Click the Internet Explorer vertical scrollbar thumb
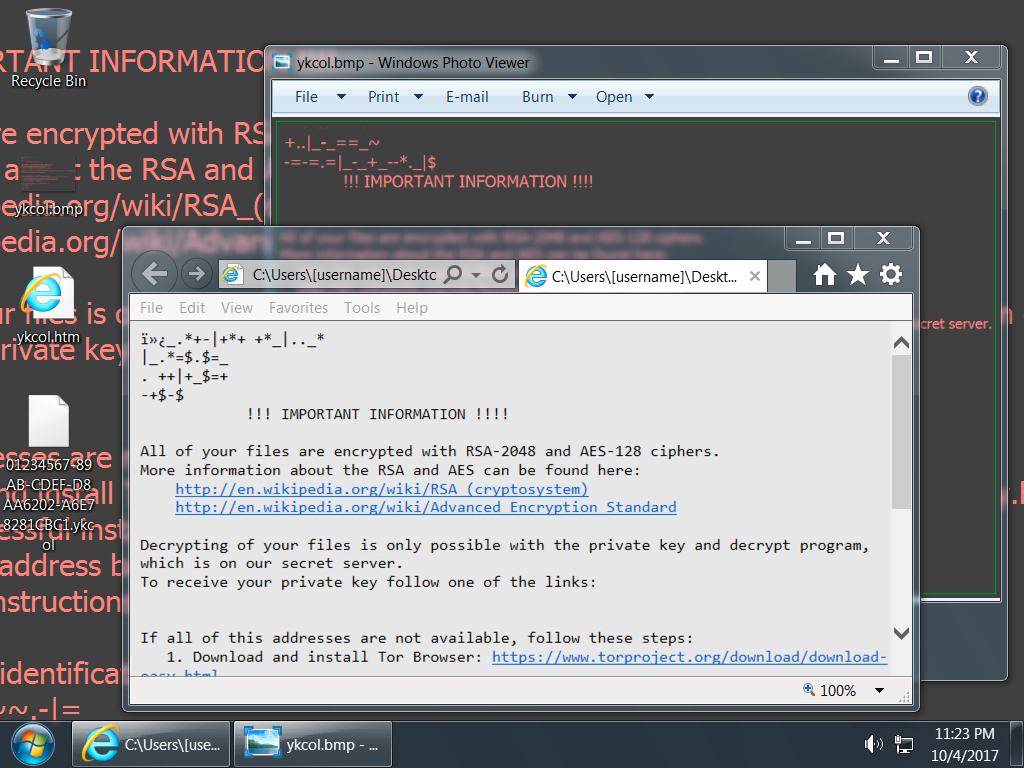Image resolution: width=1024 pixels, height=768 pixels. pyautogui.click(x=901, y=432)
